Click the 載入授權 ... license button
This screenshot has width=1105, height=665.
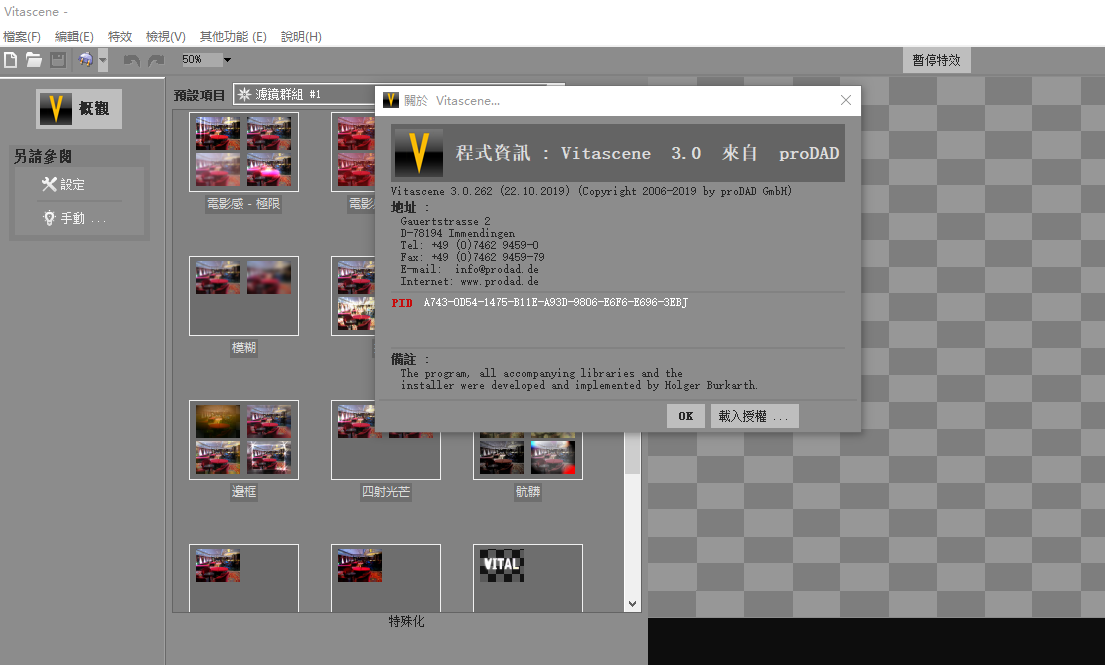point(754,416)
